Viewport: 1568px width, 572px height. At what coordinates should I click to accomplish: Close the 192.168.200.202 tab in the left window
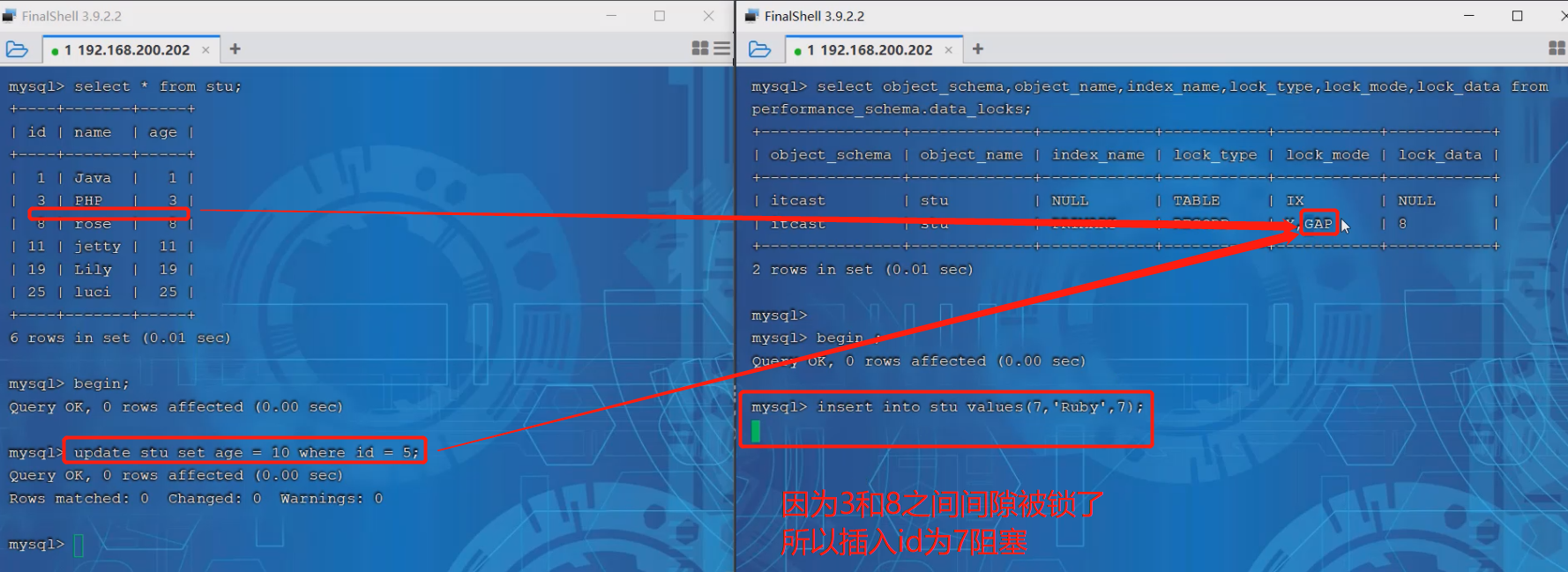point(205,50)
